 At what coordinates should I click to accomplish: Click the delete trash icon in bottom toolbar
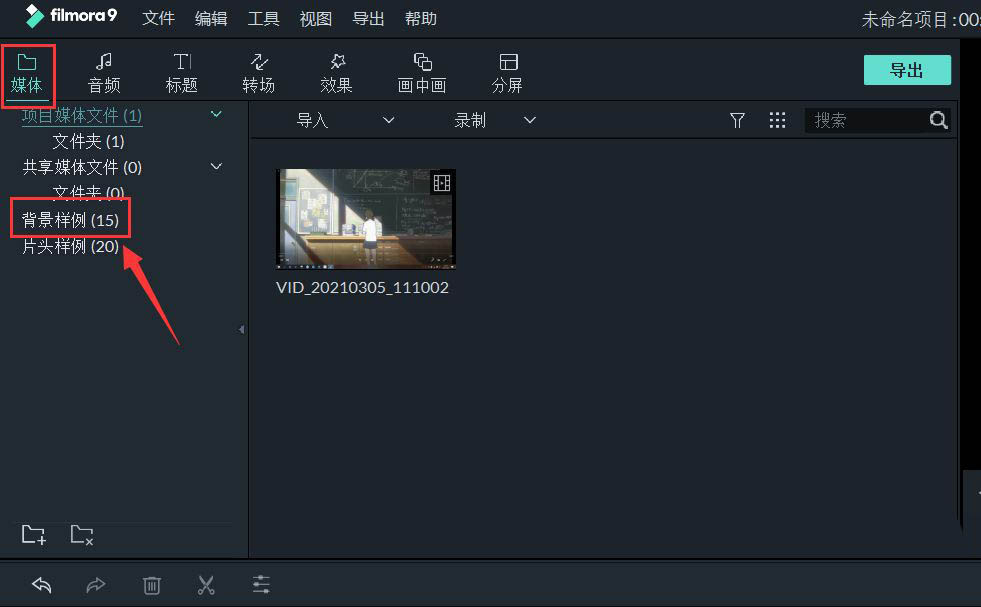[x=151, y=585]
